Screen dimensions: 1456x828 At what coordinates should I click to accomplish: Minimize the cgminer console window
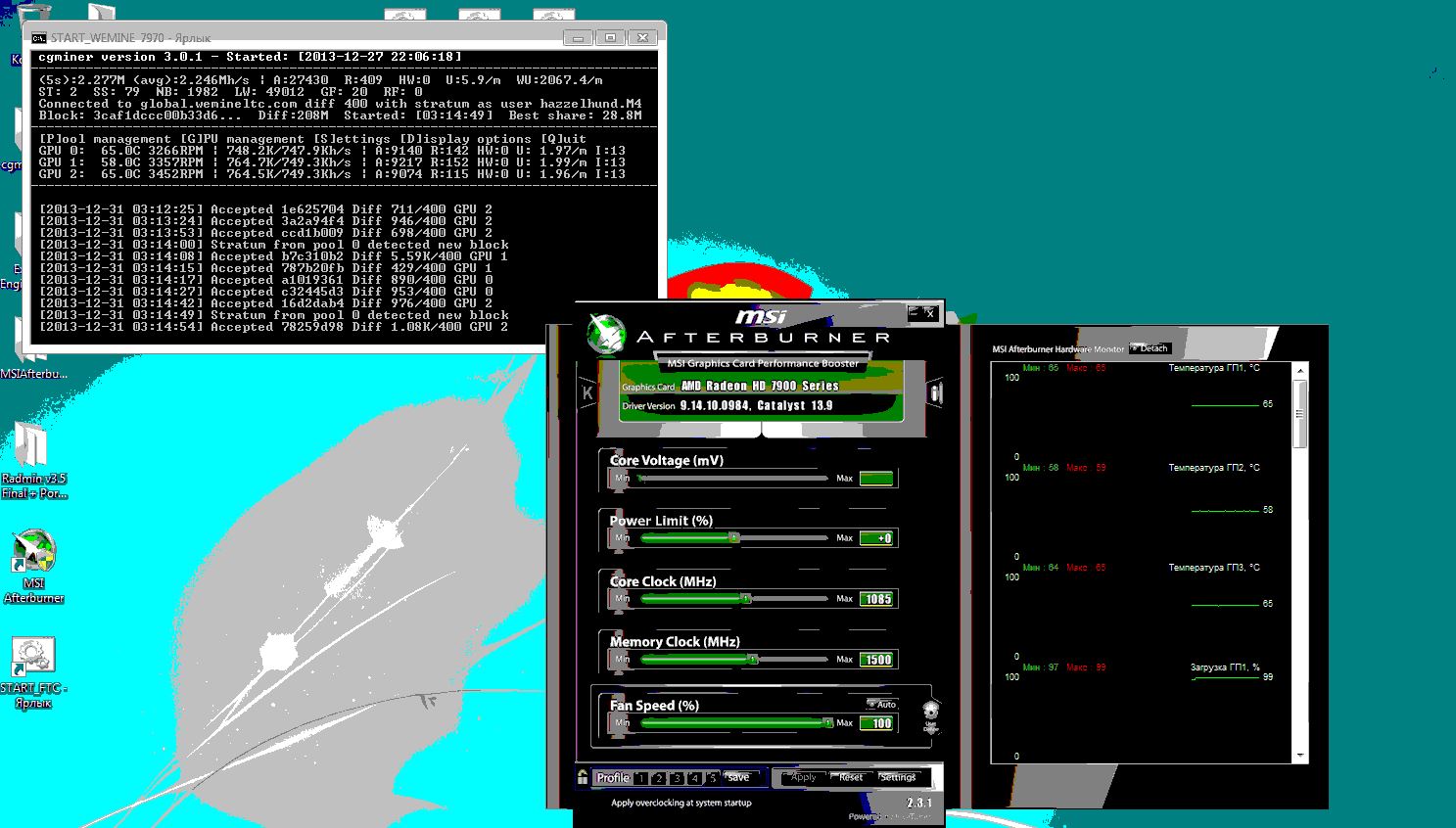578,38
